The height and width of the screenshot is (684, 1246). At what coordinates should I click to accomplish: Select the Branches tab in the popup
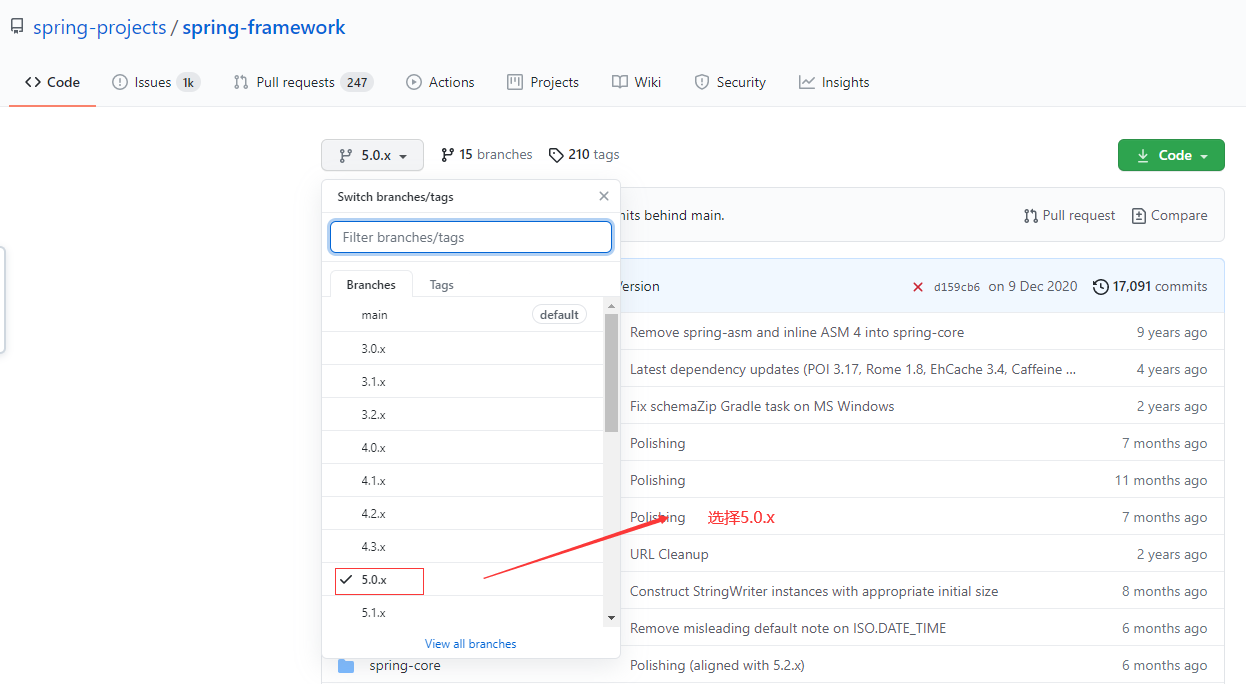tap(371, 285)
